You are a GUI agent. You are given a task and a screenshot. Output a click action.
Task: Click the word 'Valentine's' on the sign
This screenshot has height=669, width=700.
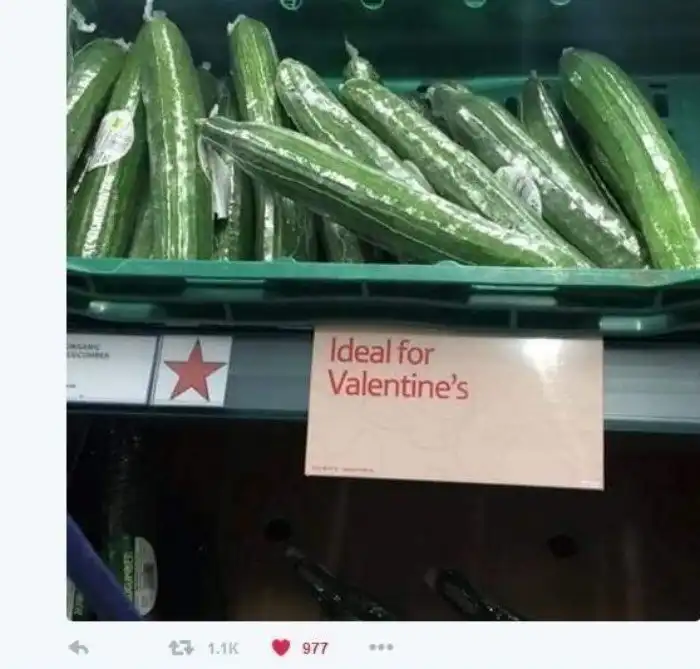coord(398,383)
